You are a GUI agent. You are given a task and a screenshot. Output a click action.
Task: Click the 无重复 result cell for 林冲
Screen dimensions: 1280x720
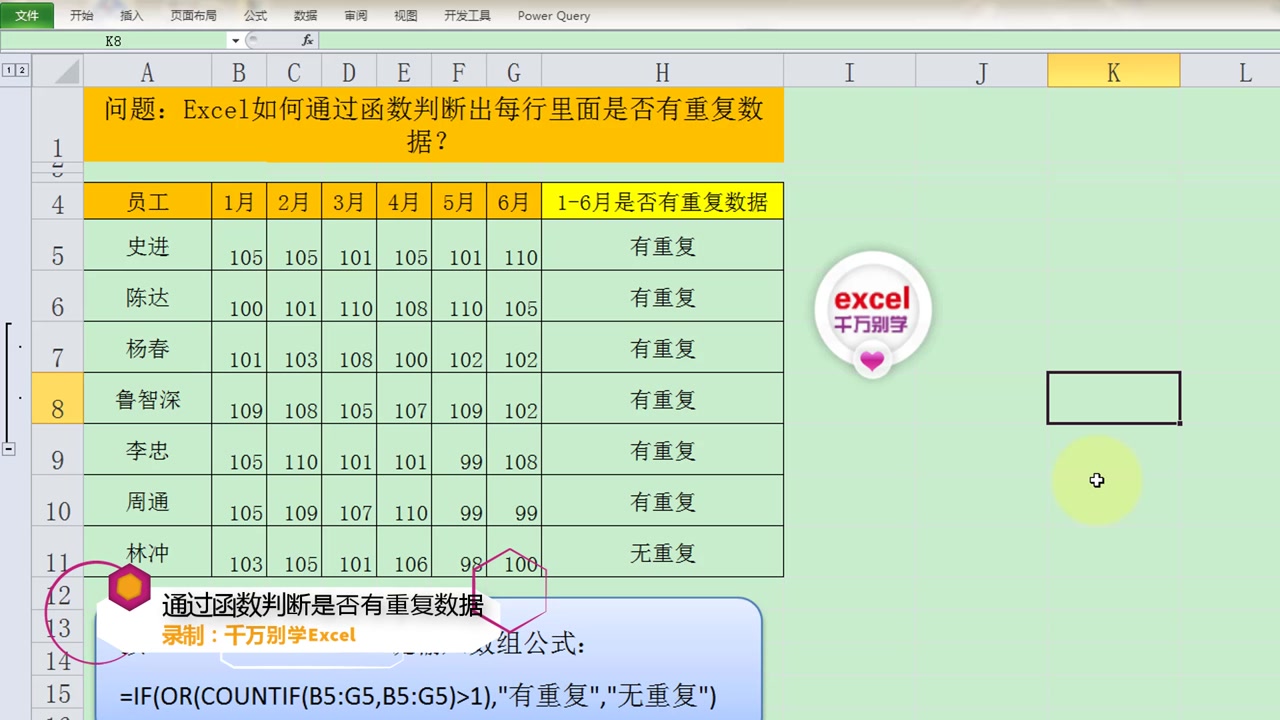pyautogui.click(x=662, y=551)
